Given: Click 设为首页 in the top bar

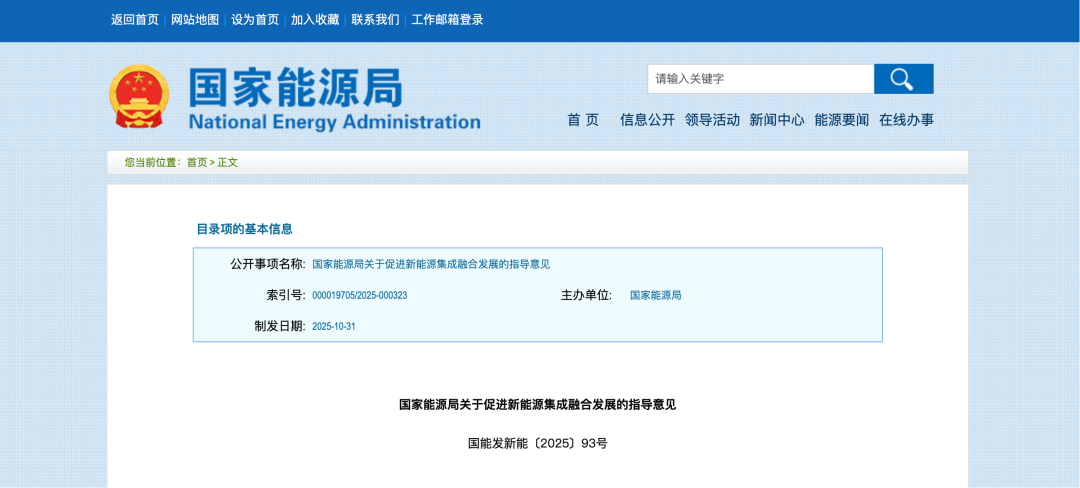Looking at the screenshot, I should click(x=255, y=20).
